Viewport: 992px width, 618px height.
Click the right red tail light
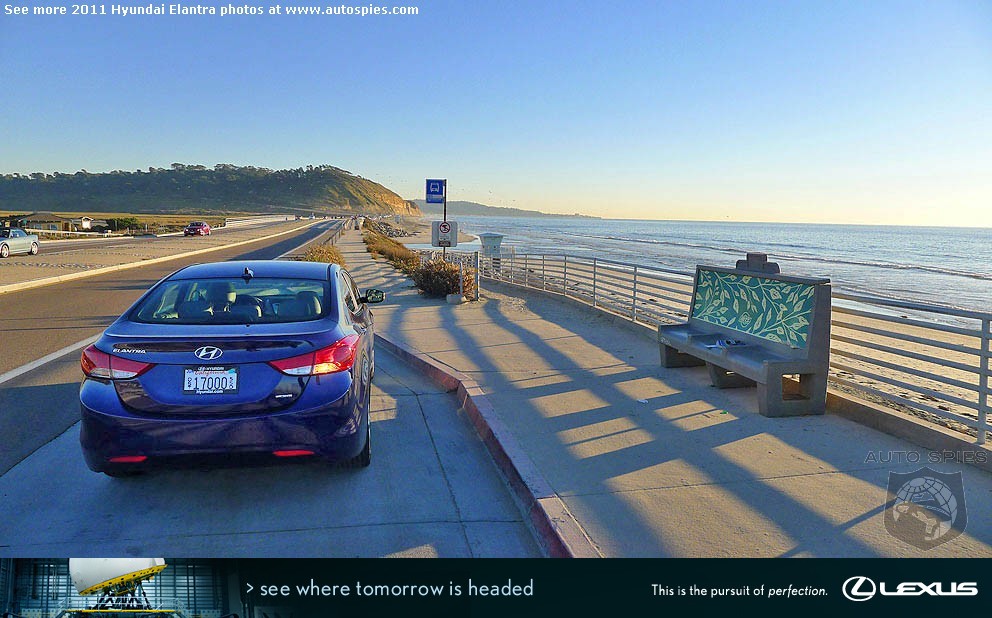[316, 357]
